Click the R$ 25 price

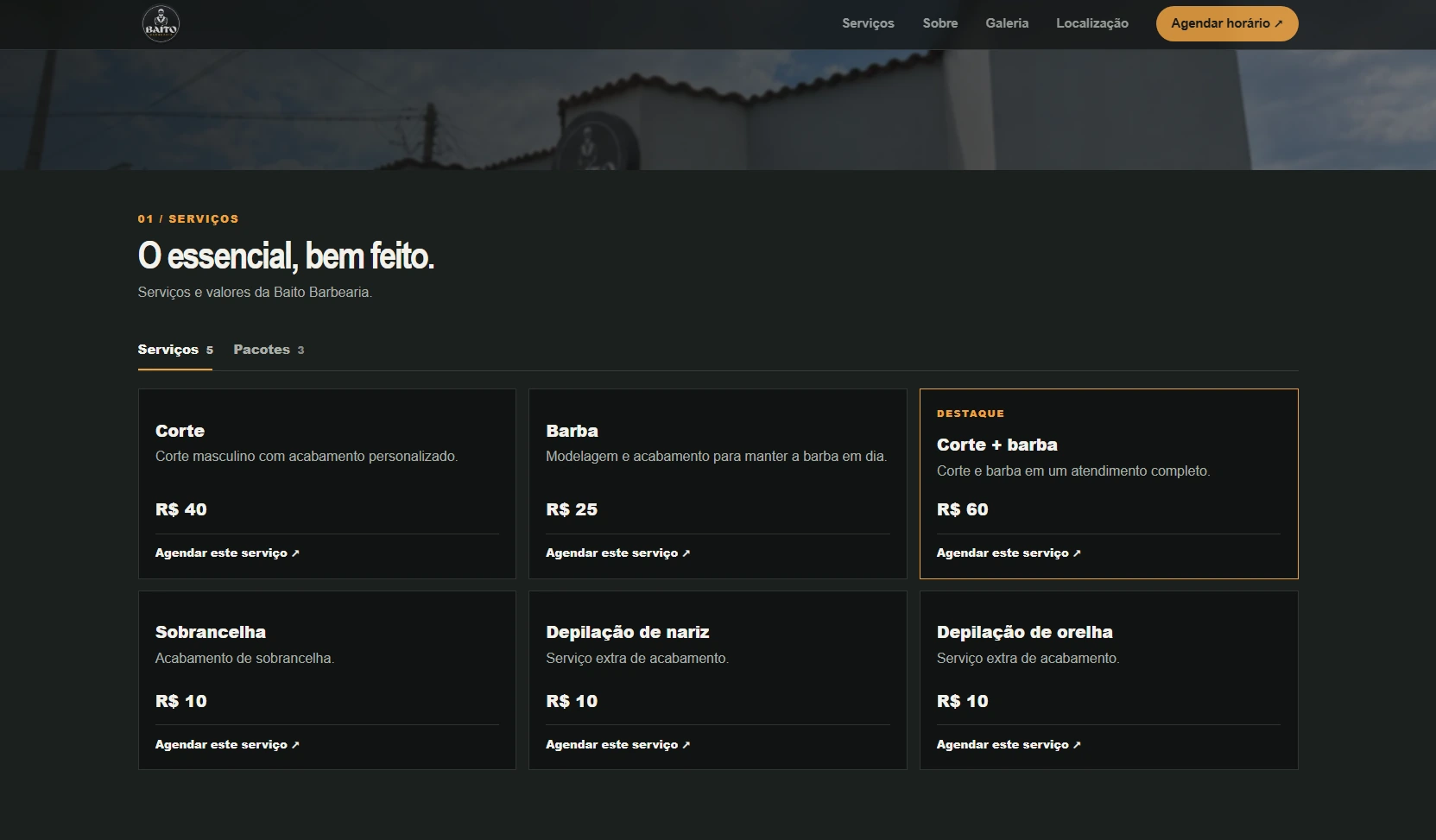pyautogui.click(x=572, y=509)
